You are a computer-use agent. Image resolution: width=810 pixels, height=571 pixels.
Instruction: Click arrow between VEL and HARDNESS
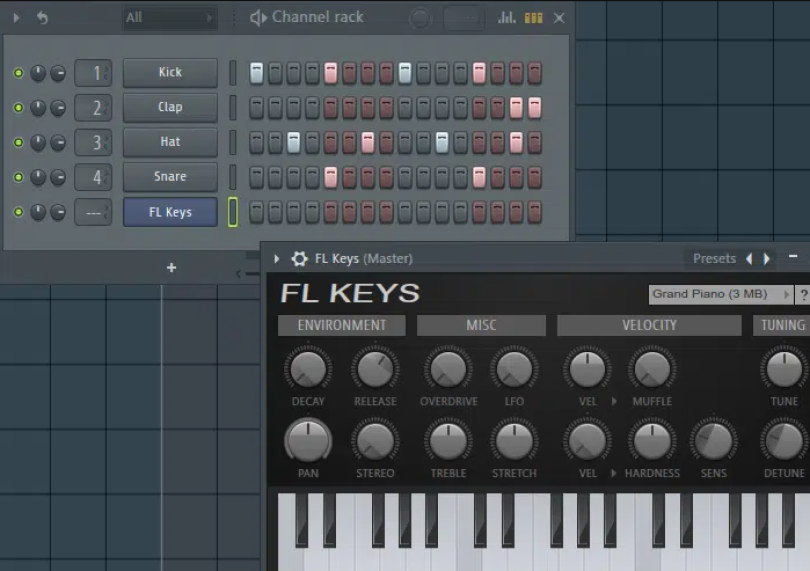pos(614,473)
